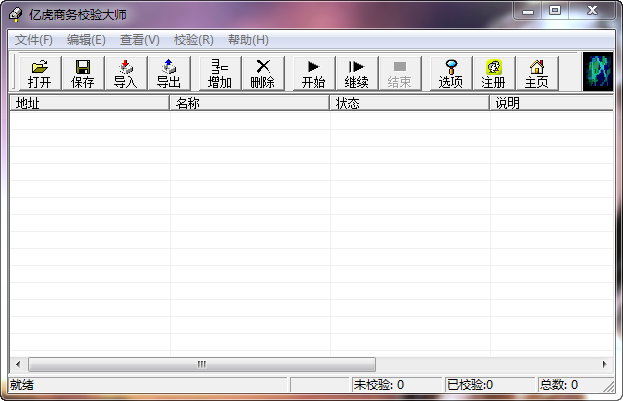Click the horizontal scrollbar thumb
The image size is (623, 401).
pyautogui.click(x=202, y=364)
